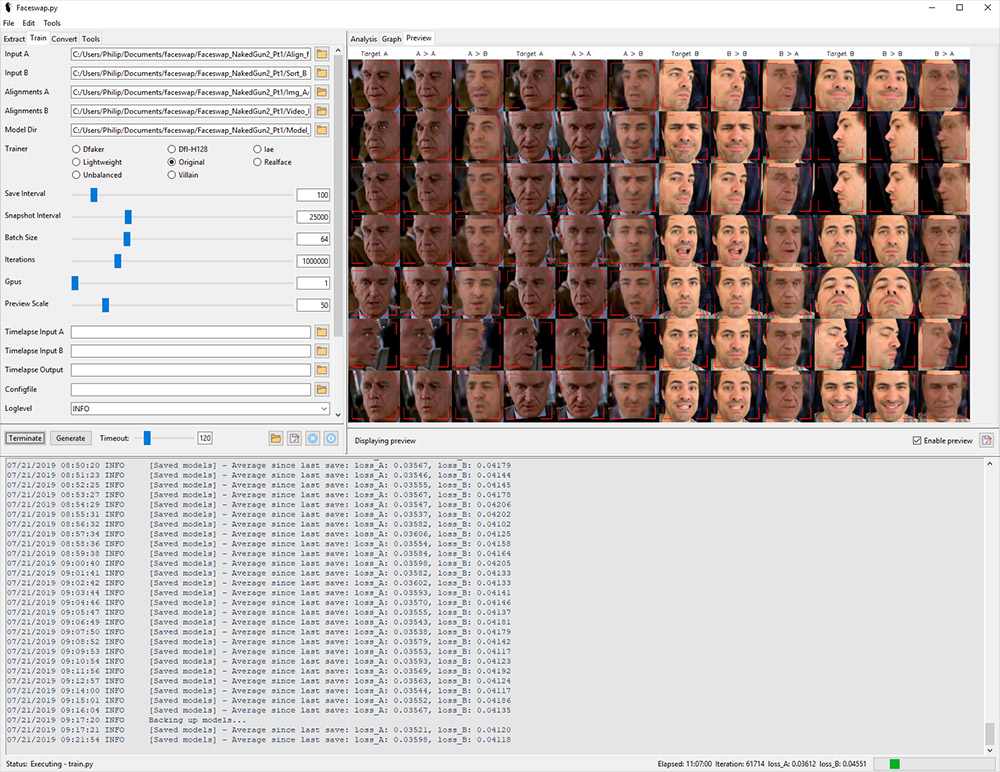Click console log scroll down arrow
Image resolution: width=1000 pixels, height=772 pixels.
coord(990,750)
